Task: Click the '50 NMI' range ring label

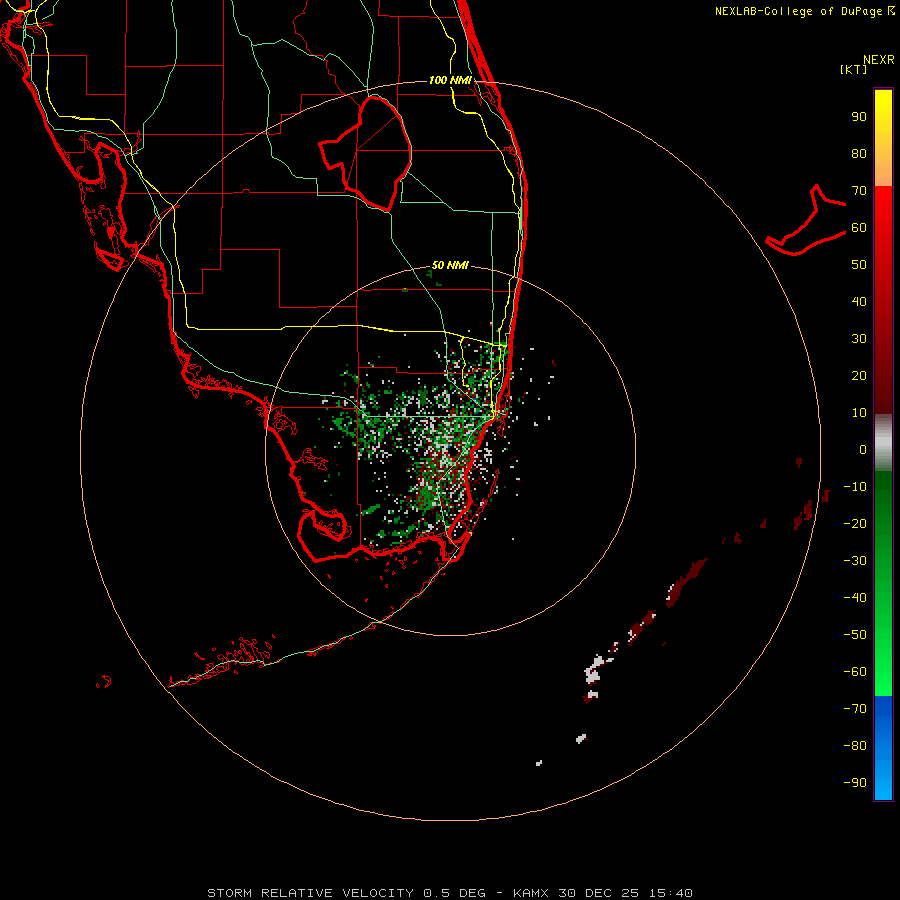Action: tap(450, 265)
